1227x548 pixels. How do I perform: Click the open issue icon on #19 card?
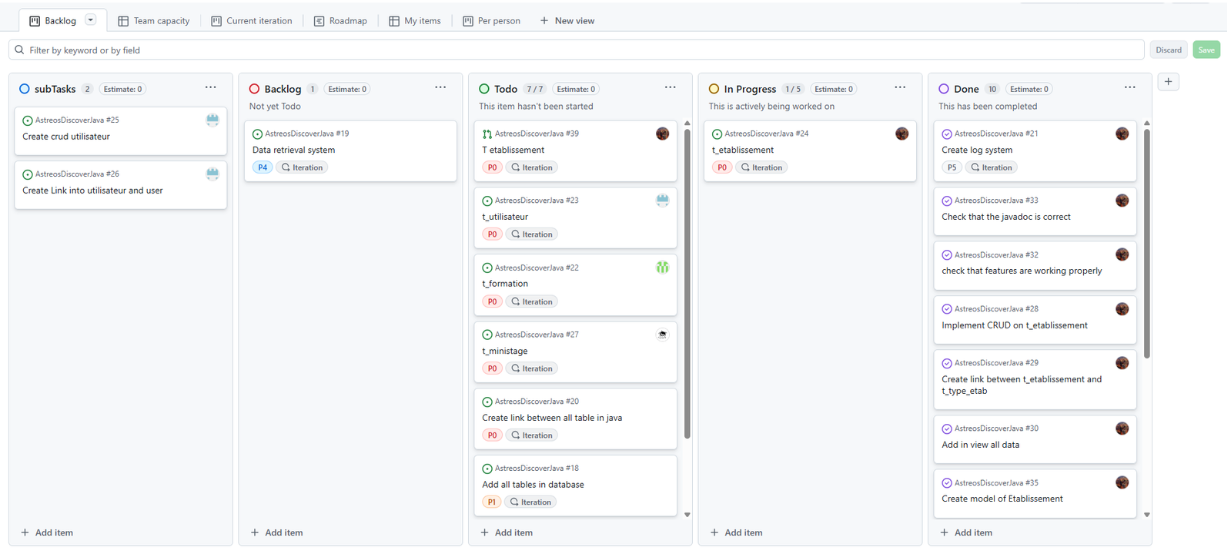[x=257, y=134]
